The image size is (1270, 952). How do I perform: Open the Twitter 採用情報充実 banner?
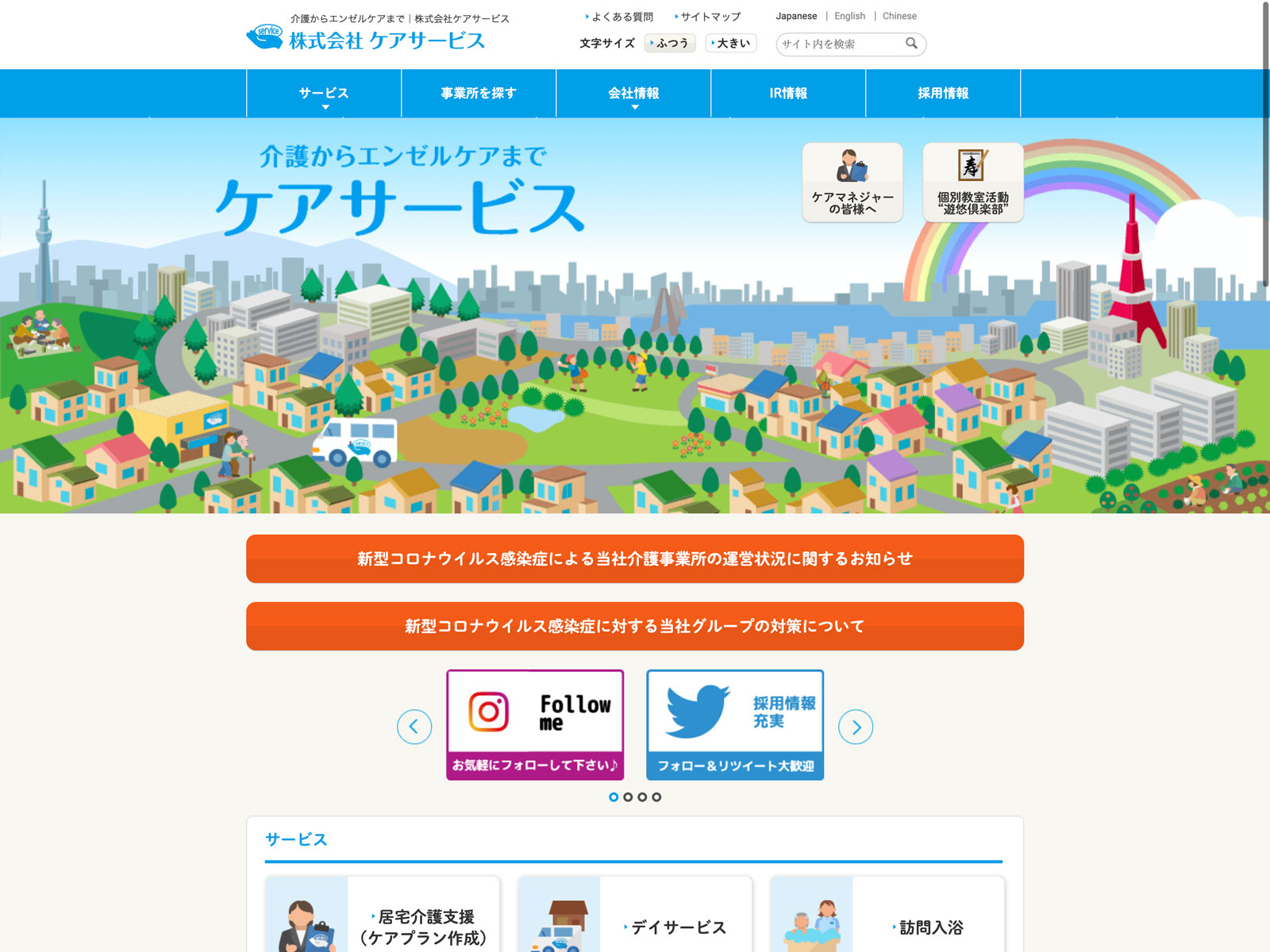735,725
